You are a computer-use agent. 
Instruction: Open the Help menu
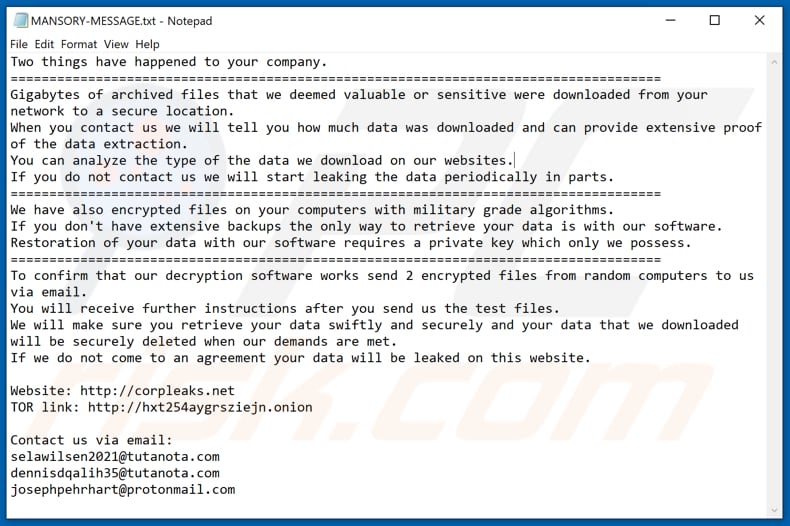tap(147, 44)
